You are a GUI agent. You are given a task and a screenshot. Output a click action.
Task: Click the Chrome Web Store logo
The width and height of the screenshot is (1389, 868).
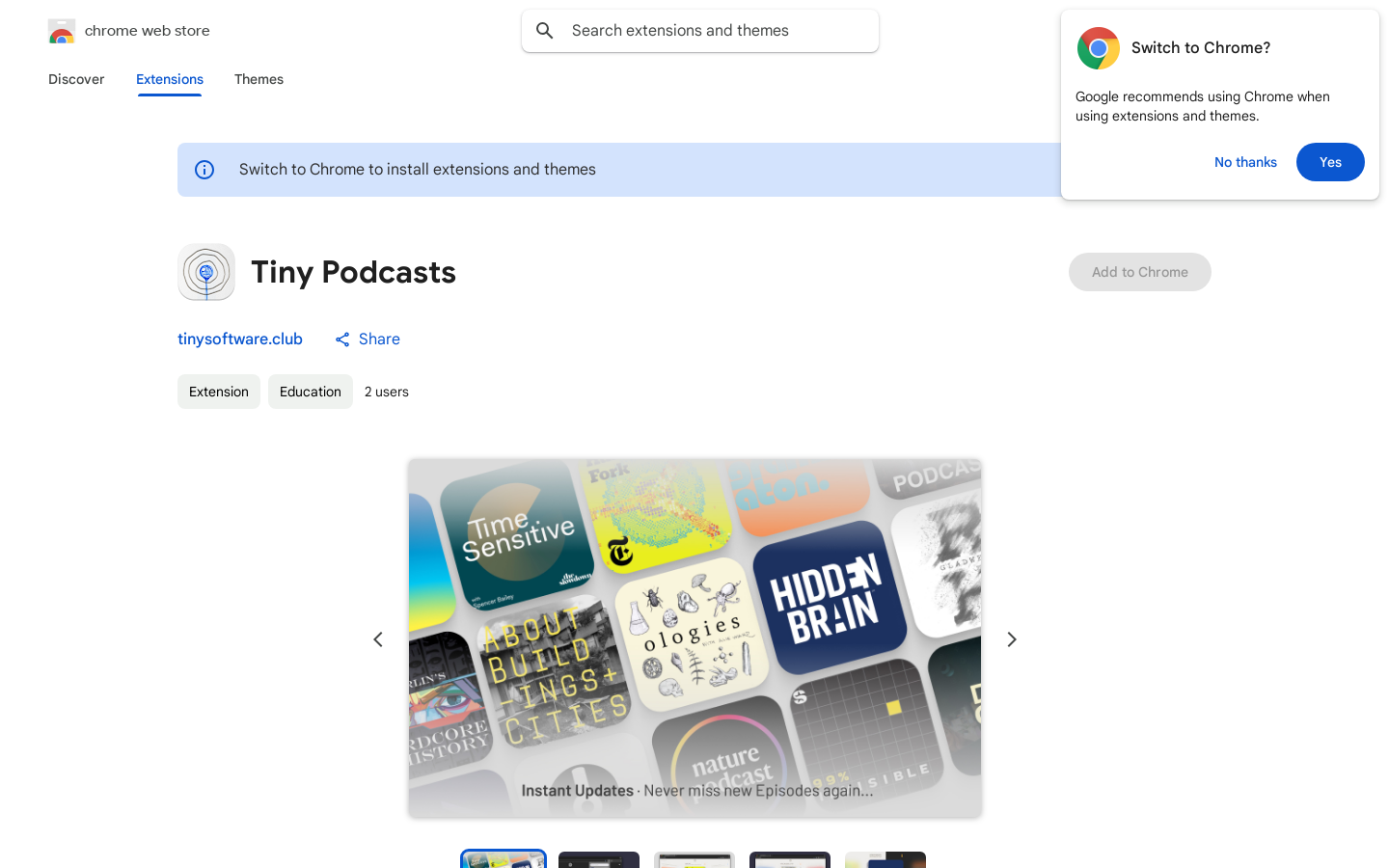[x=62, y=31]
